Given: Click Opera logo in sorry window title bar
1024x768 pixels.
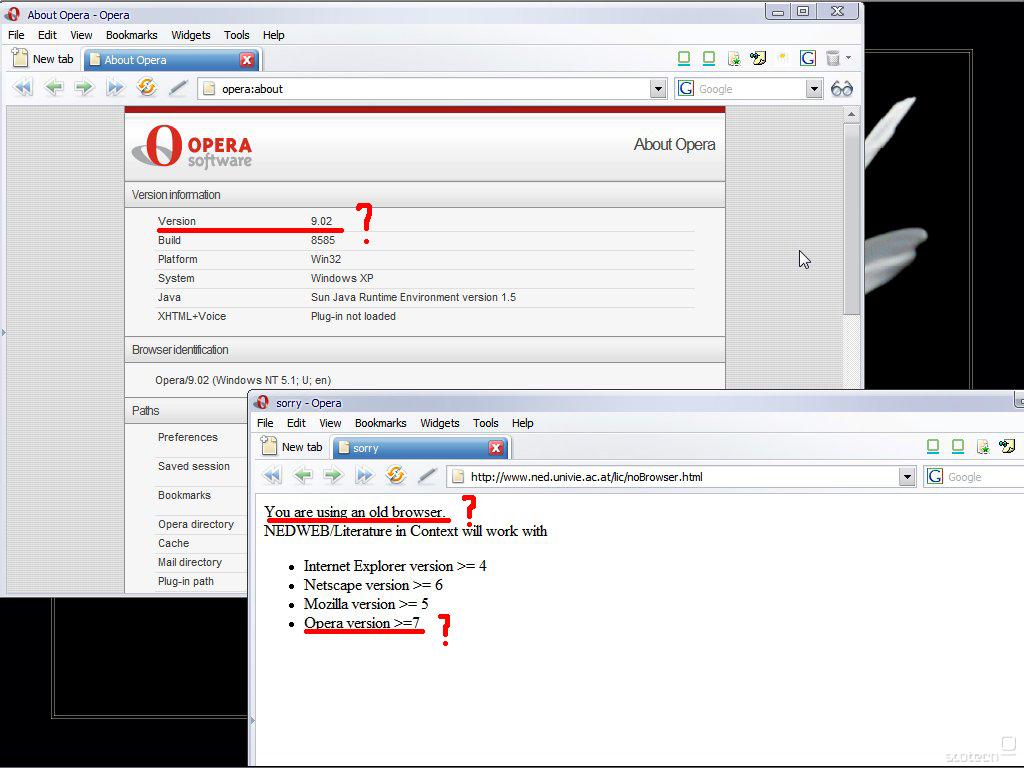Looking at the screenshot, I should click(262, 402).
